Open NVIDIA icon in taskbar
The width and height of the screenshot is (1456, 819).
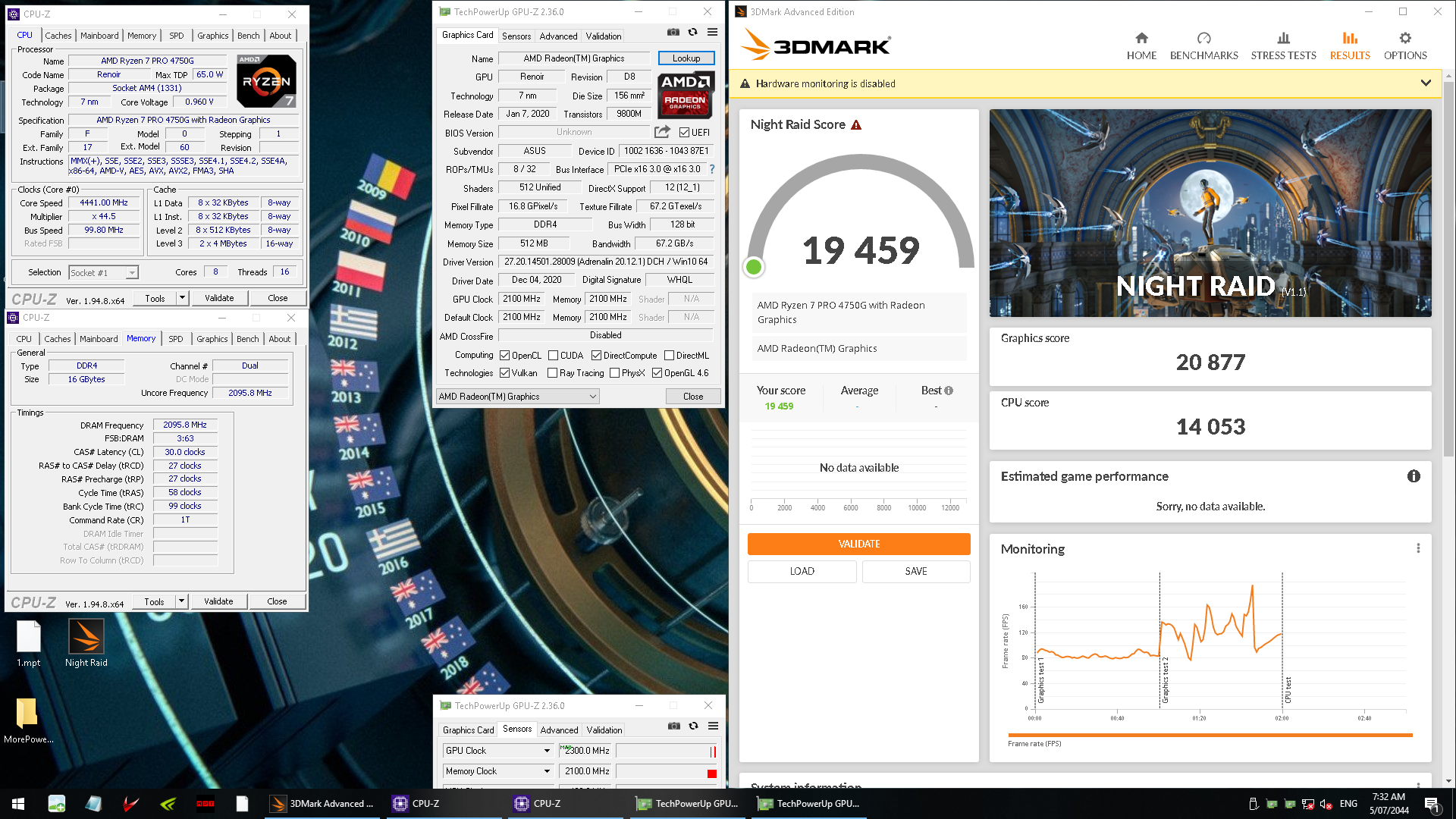tap(168, 804)
